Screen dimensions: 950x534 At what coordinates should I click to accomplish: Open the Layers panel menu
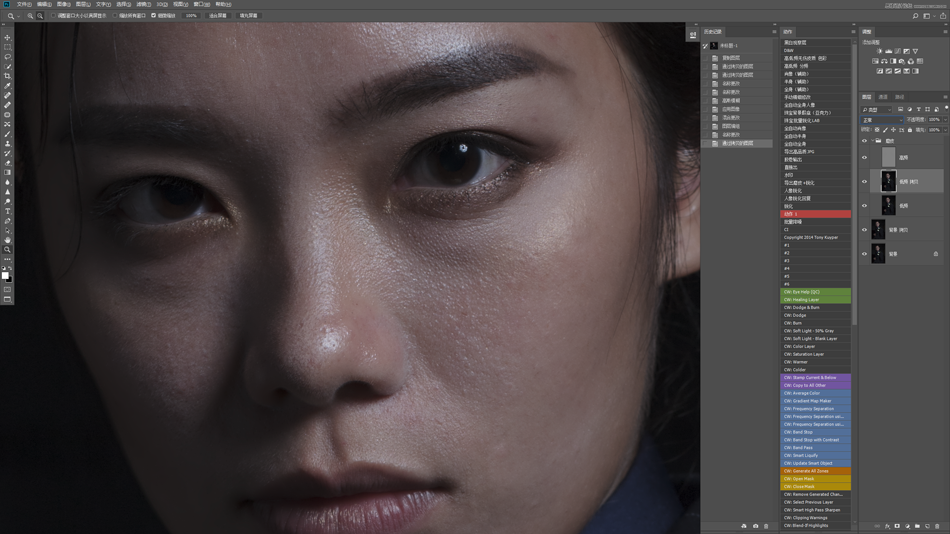(x=945, y=97)
